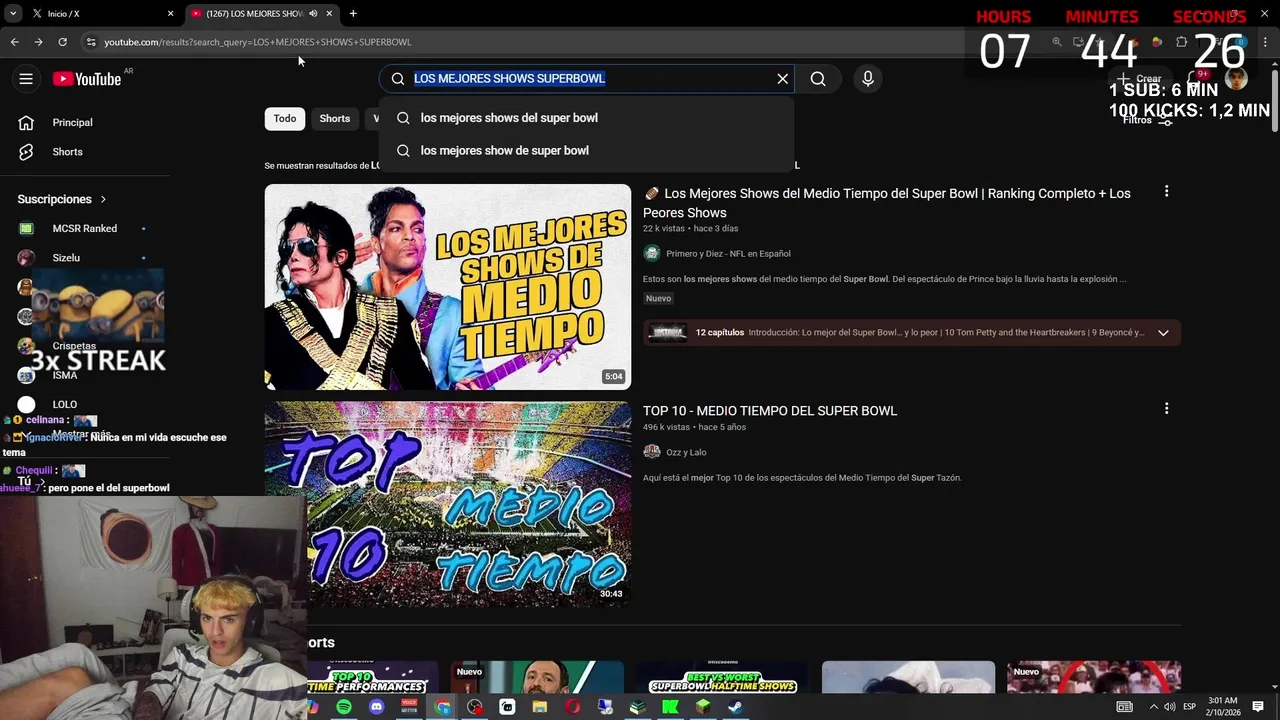Open the green Kick app taskbar icon

point(670,707)
